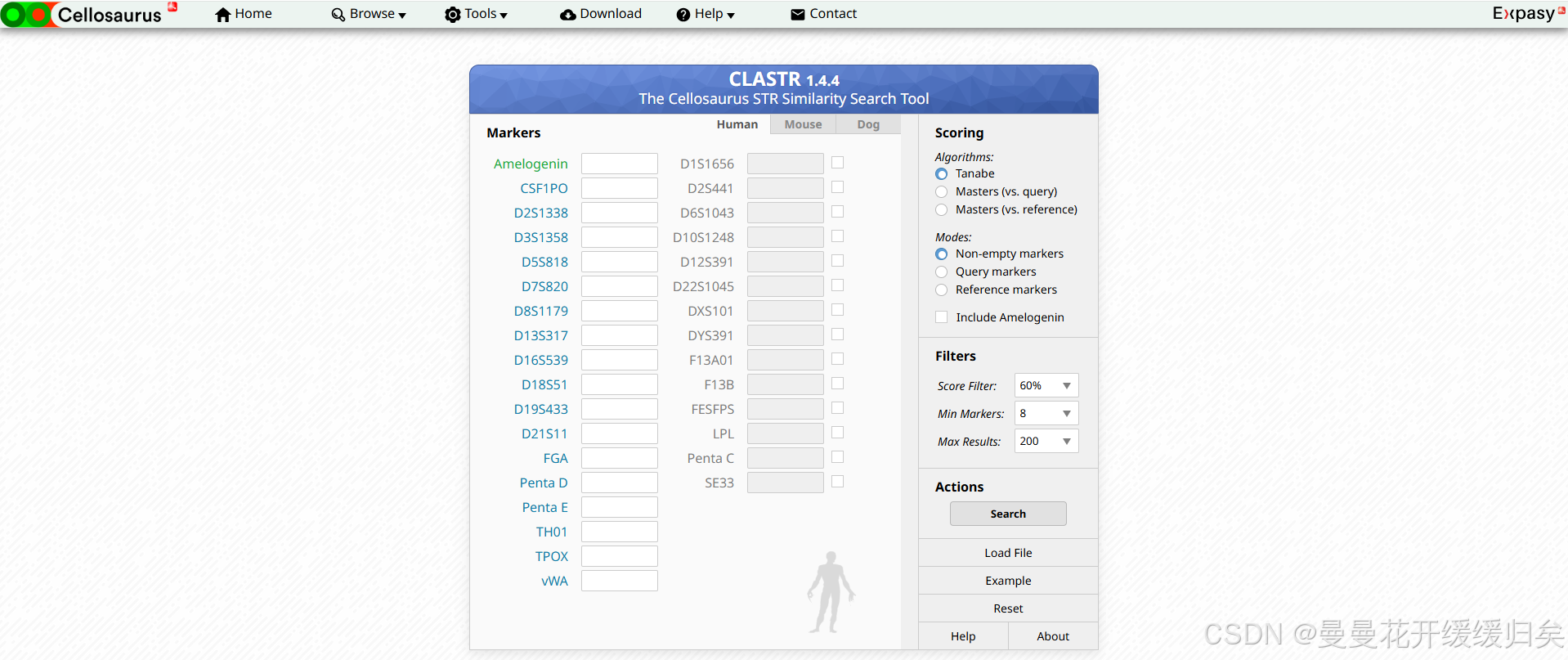Open the Contact page
The image size is (1568, 660).
click(824, 14)
